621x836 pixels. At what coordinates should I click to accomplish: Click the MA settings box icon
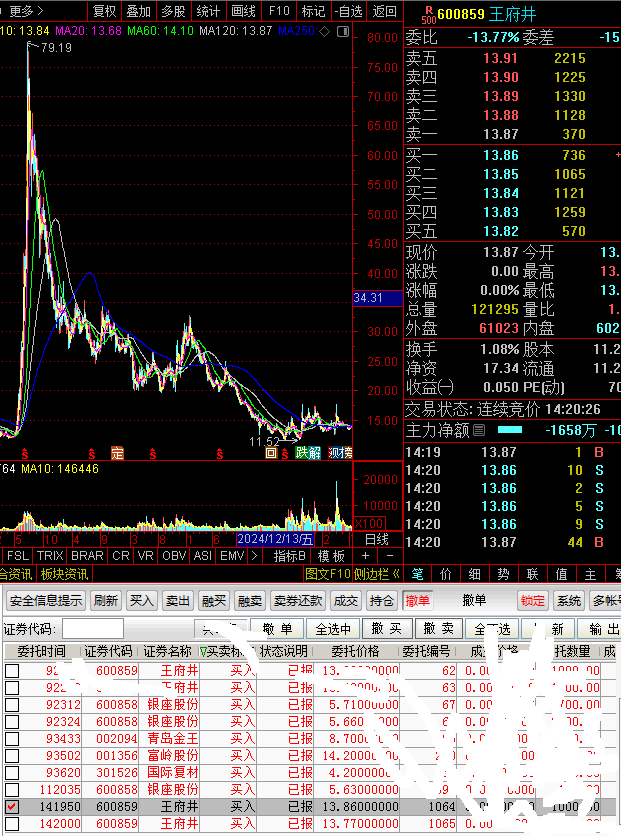343,31
